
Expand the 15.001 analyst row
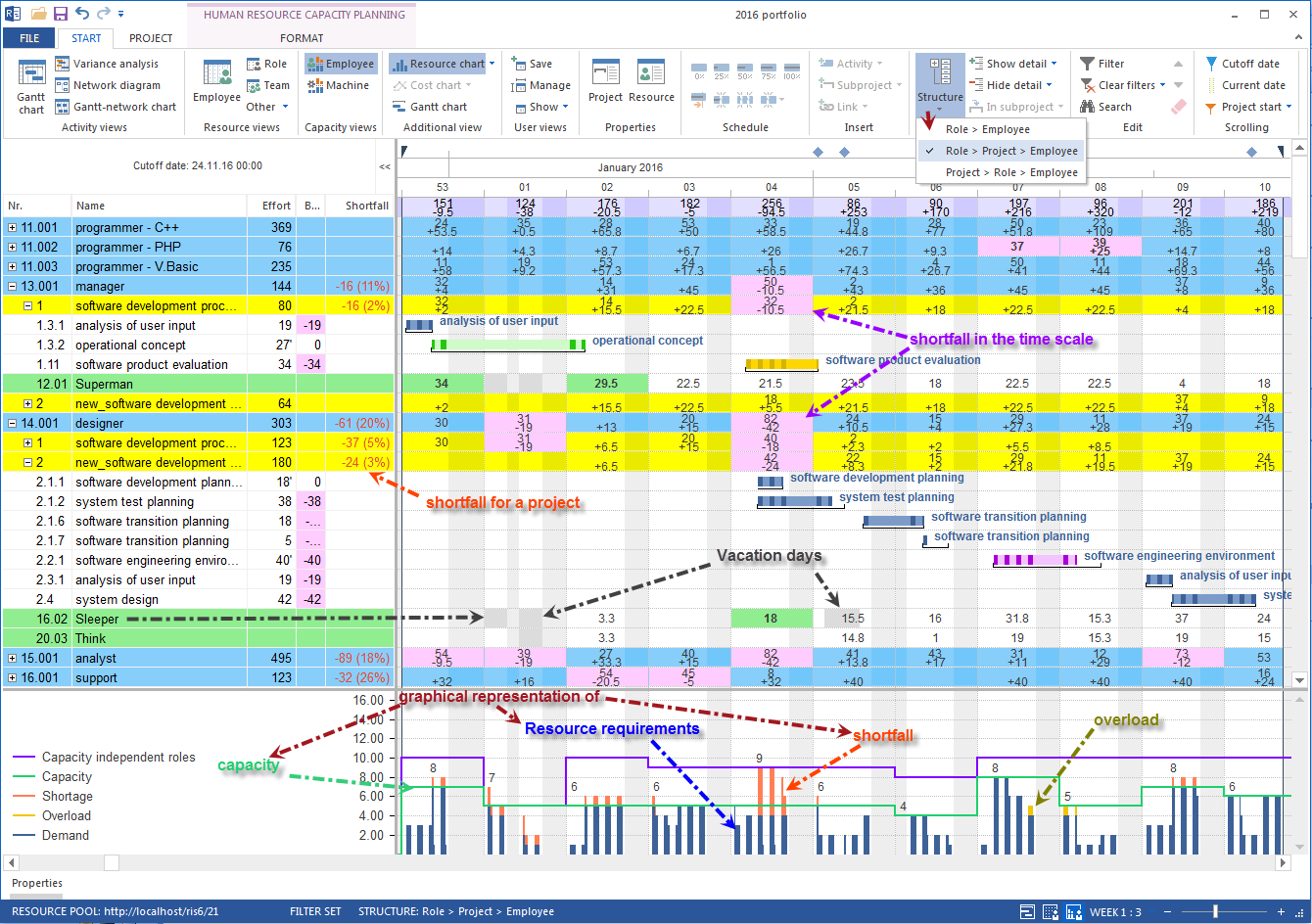point(12,658)
